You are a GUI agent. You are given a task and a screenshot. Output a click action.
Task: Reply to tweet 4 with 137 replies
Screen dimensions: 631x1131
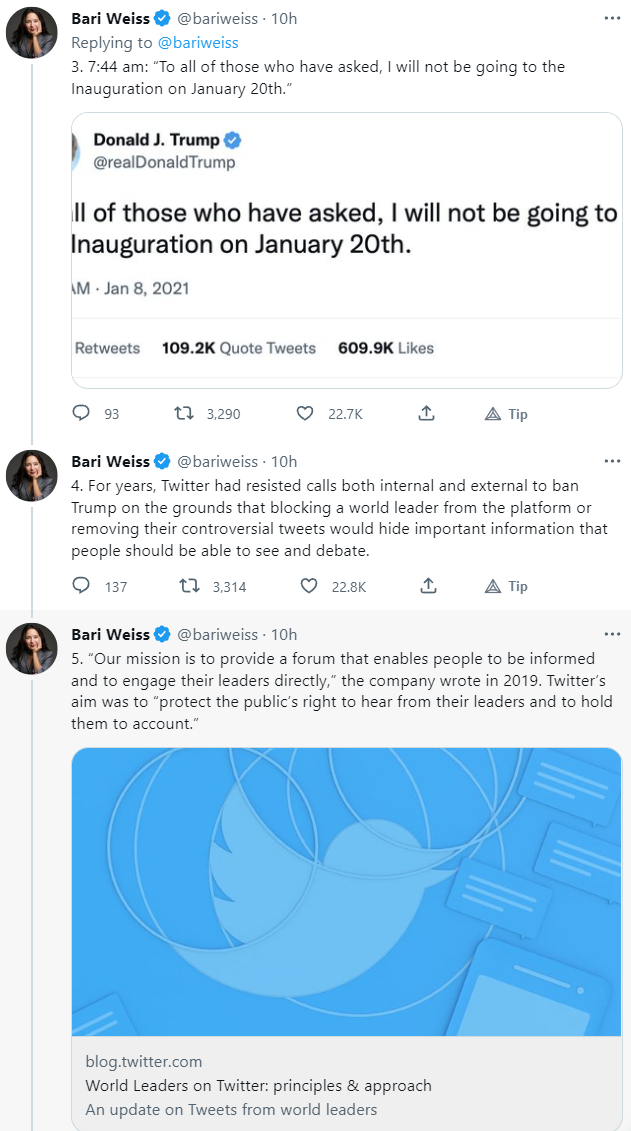(82, 586)
